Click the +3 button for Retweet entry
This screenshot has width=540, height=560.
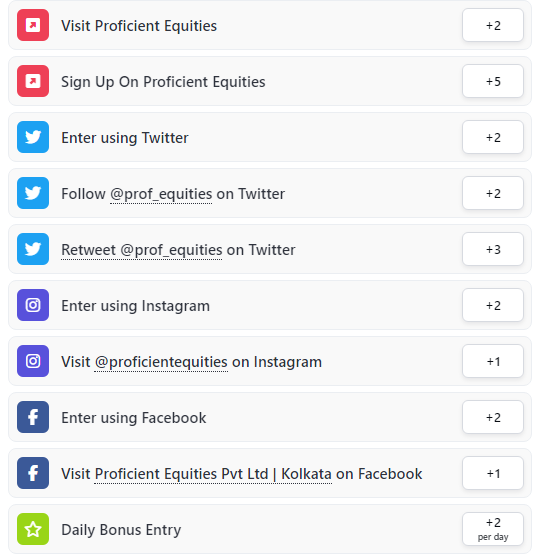click(x=493, y=249)
